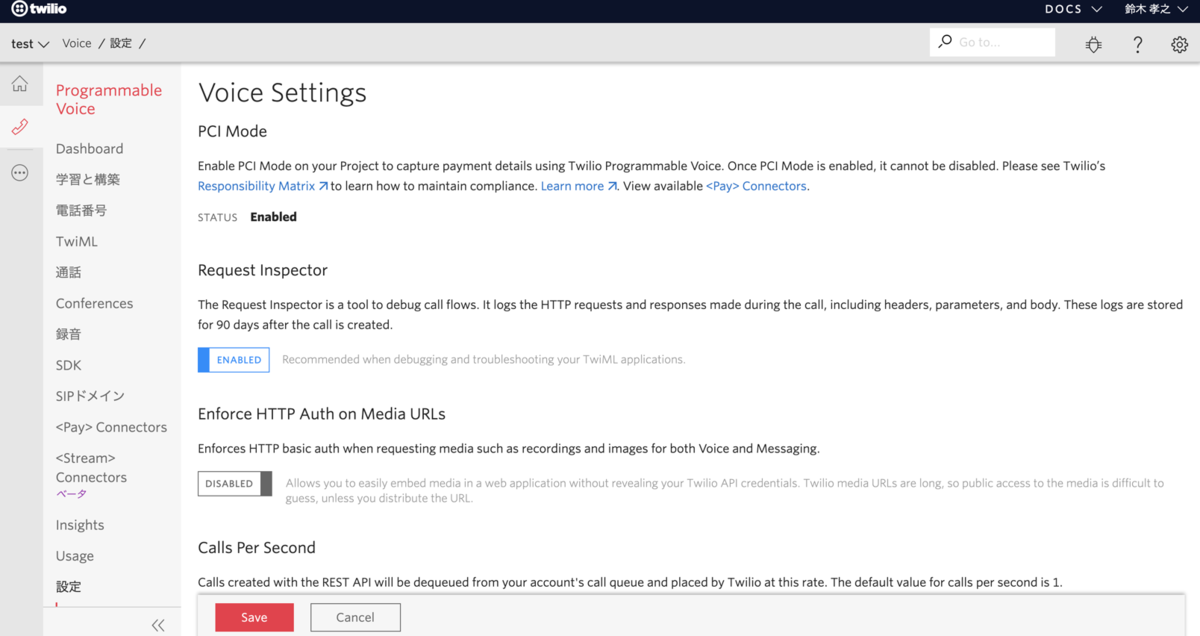Select the Programmable Voice phone icon
This screenshot has height=636, width=1200.
pos(20,127)
